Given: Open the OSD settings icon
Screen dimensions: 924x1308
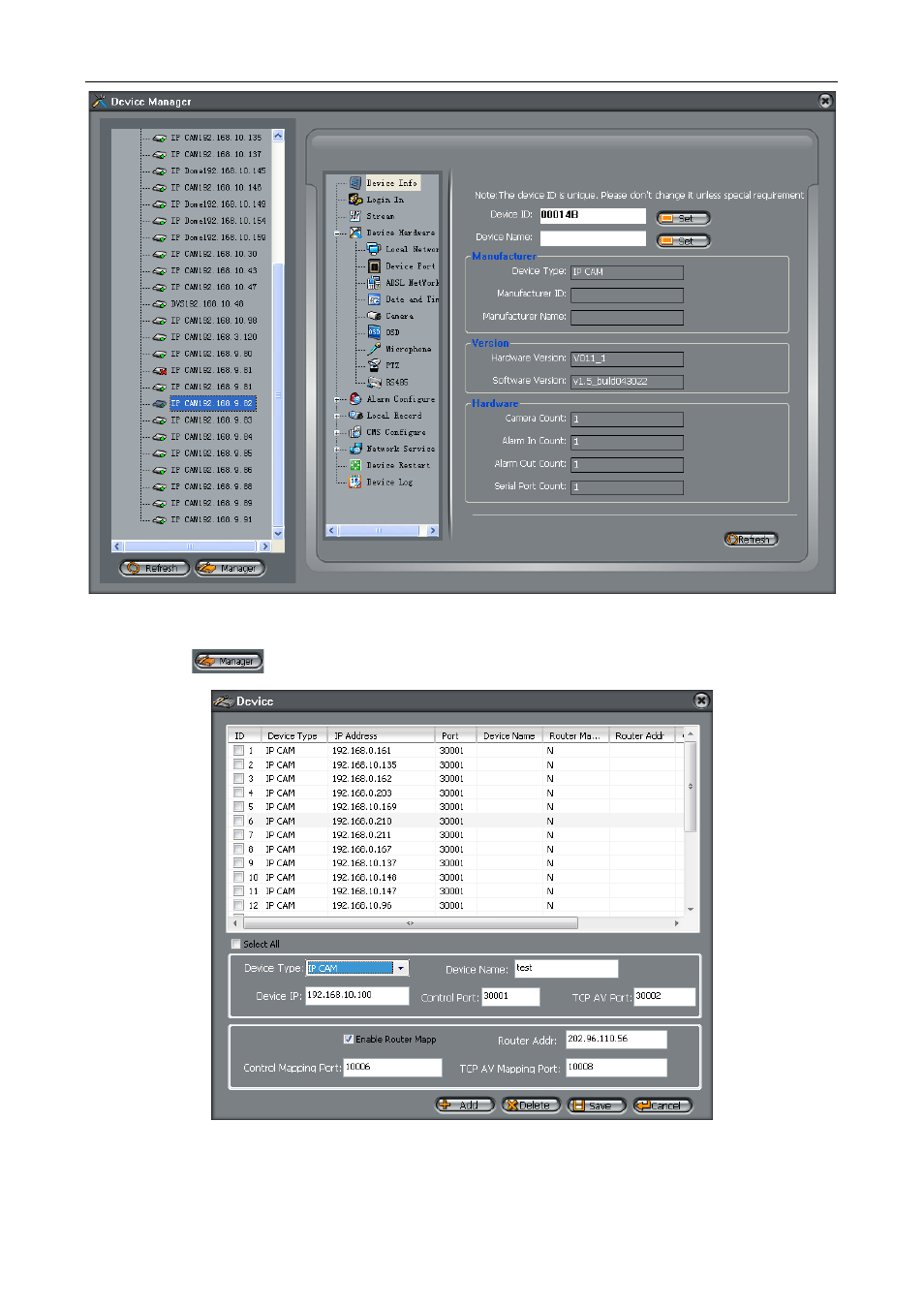Looking at the screenshot, I should [374, 332].
